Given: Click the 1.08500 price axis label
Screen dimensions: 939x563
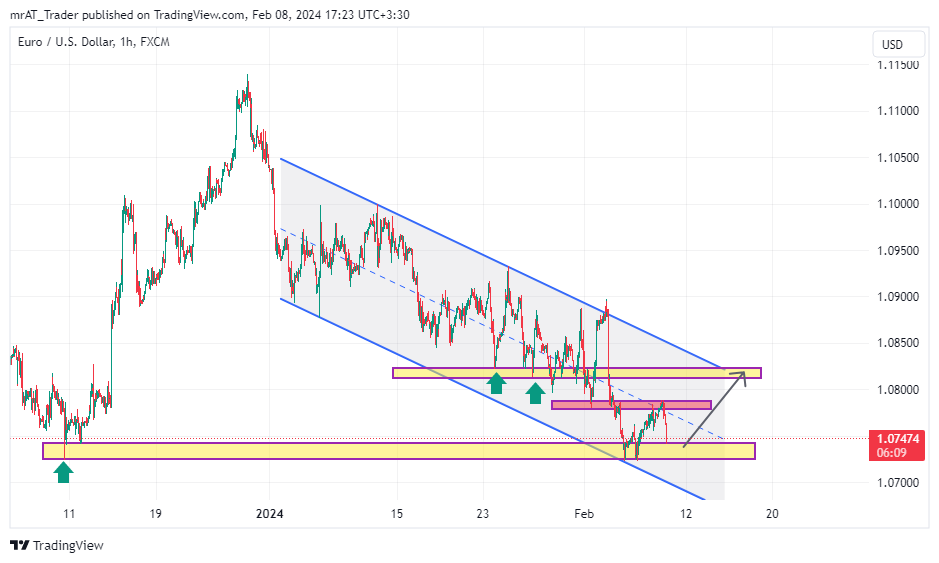Looking at the screenshot, I should click(898, 343).
